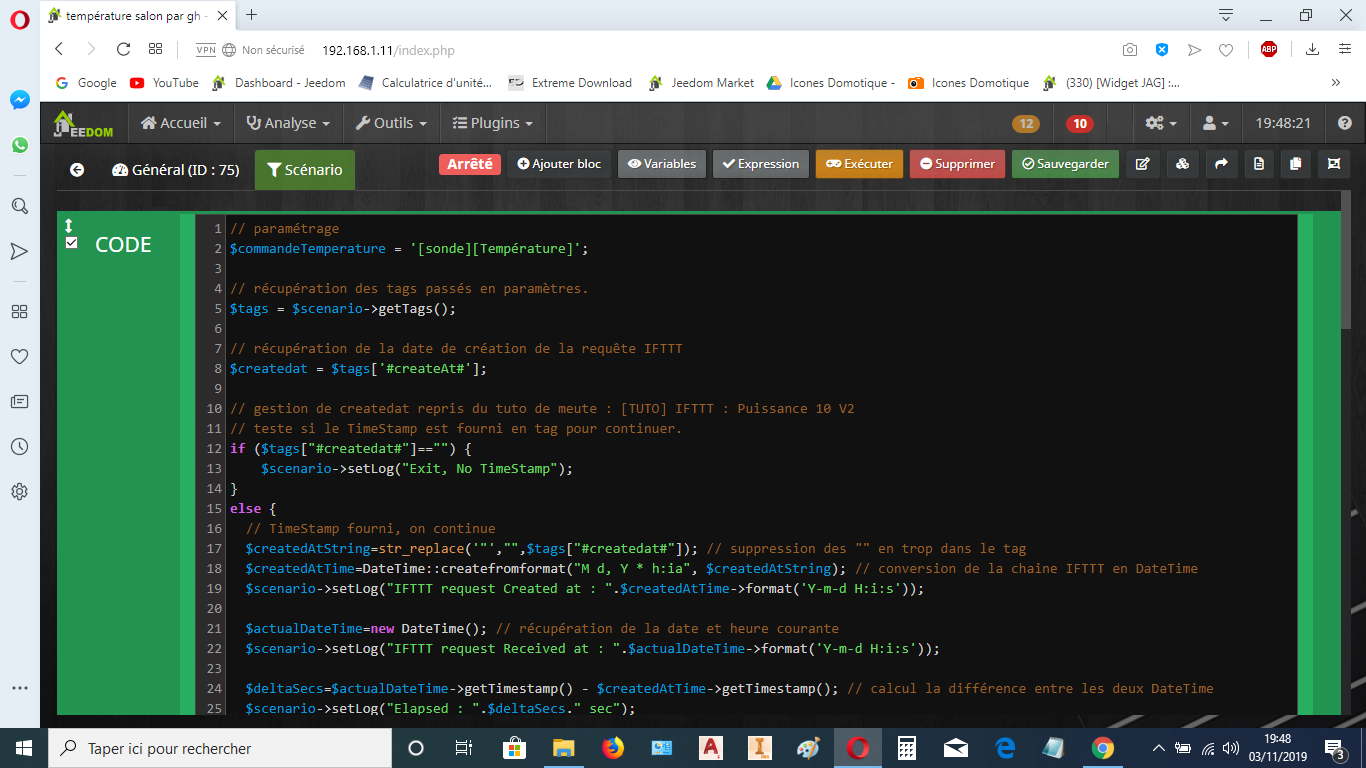Viewport: 1366px width, 768px height.
Task: Click the duplicate scenario copy icon
Action: click(x=1296, y=164)
